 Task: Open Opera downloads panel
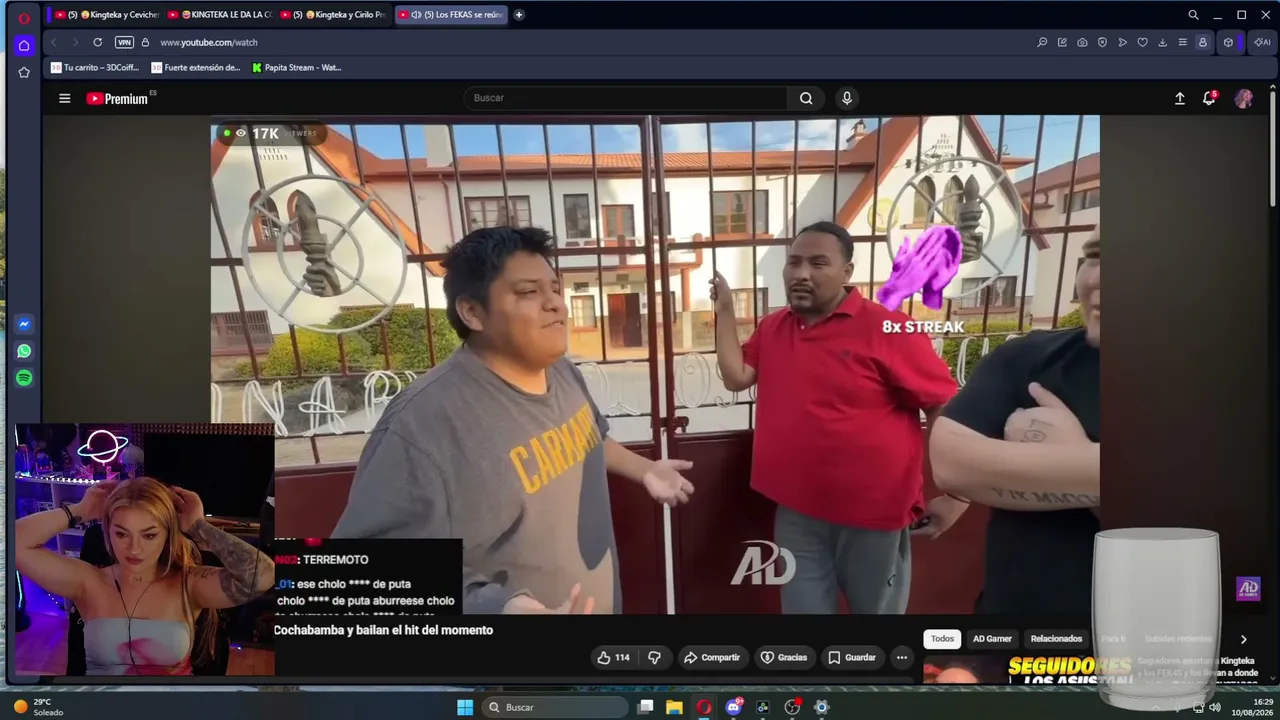click(x=1162, y=42)
